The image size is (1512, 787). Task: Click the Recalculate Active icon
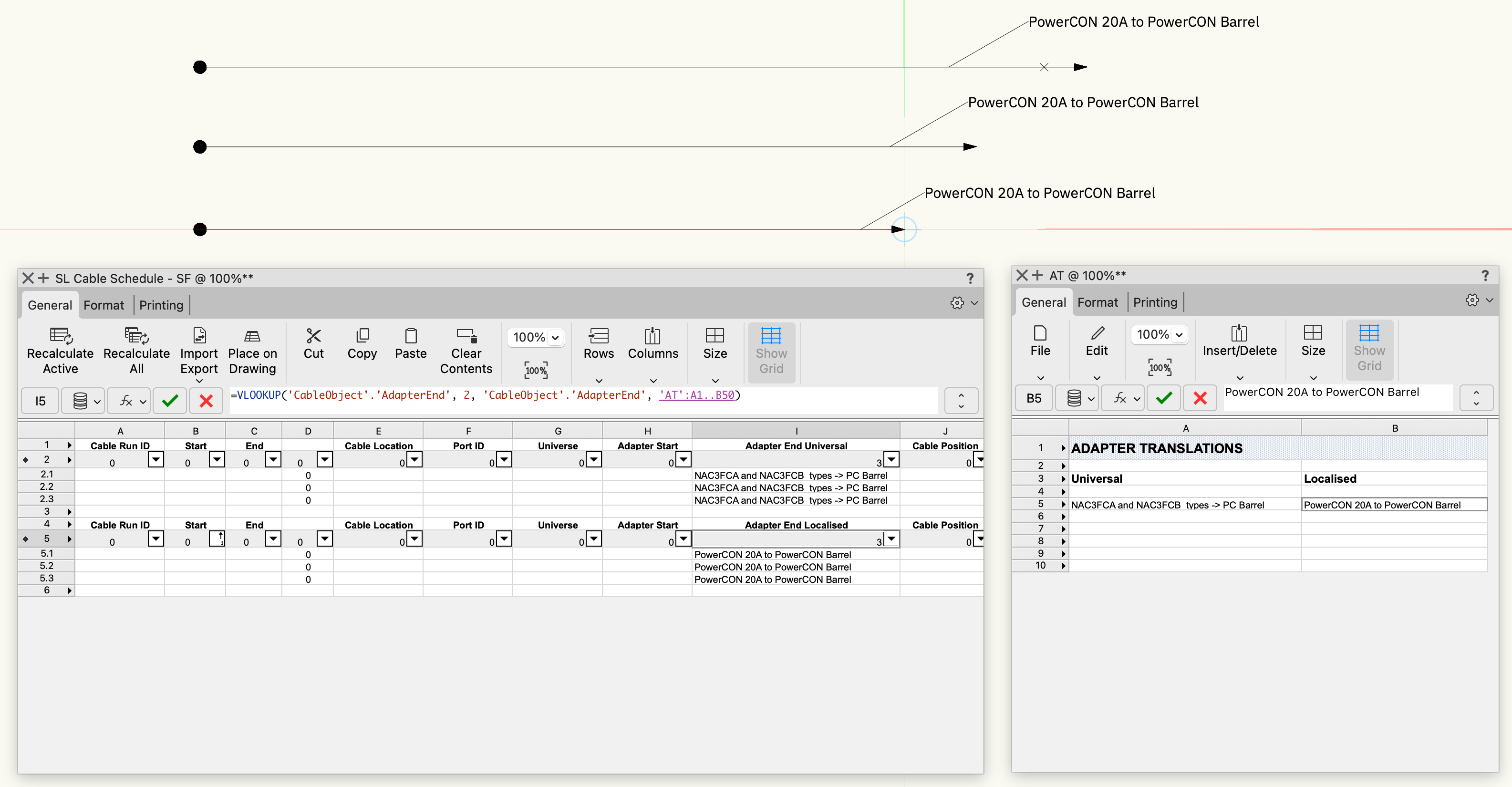pos(61,336)
